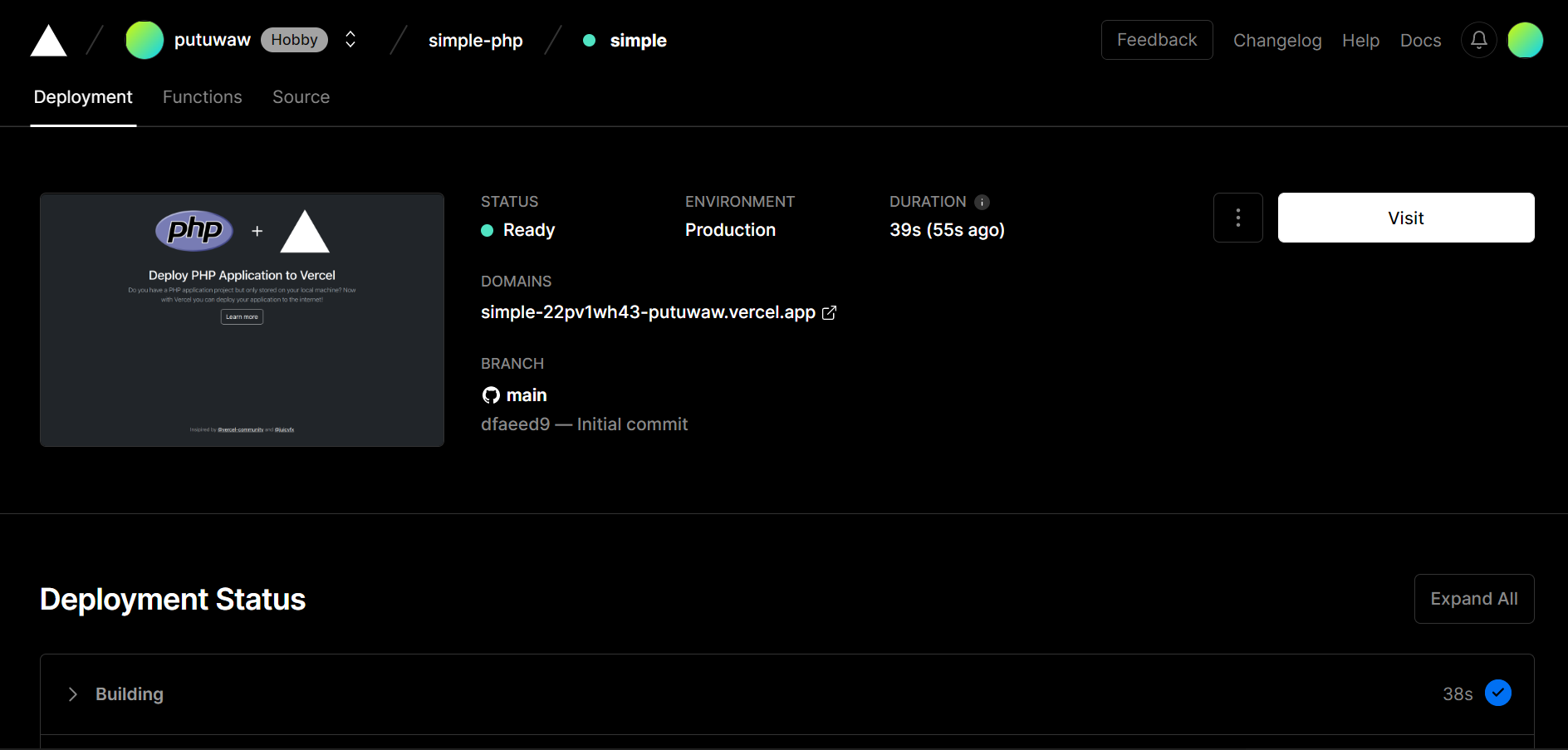Open the three-dot deployment options menu

pos(1238,218)
